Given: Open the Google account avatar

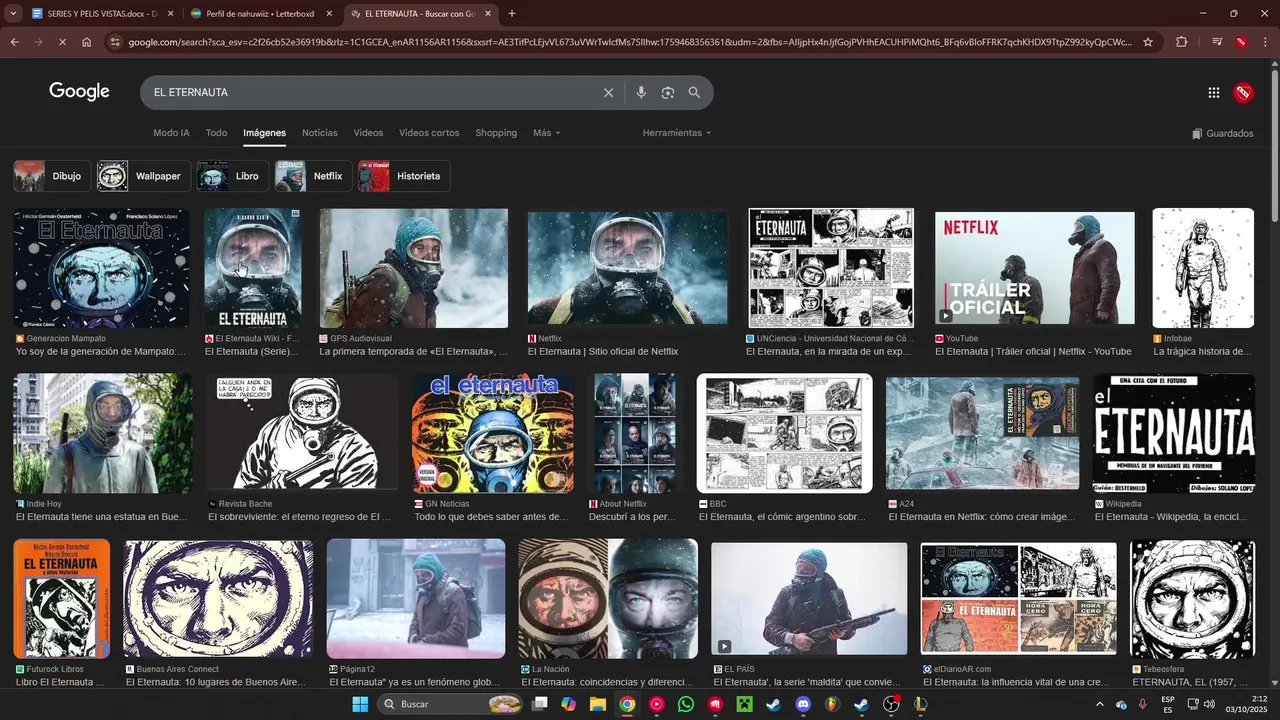Looking at the screenshot, I should tap(1243, 93).
